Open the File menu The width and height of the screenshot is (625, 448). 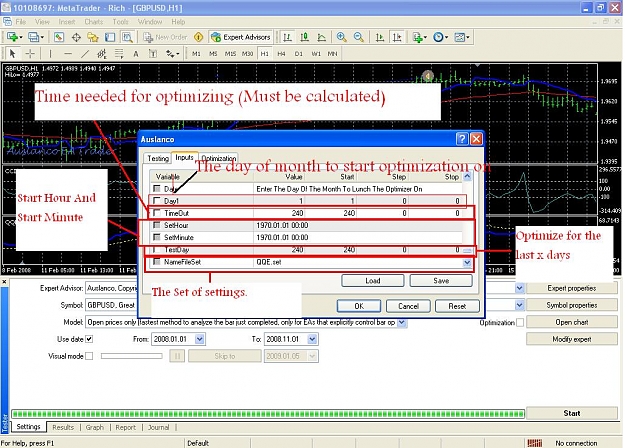[21, 22]
